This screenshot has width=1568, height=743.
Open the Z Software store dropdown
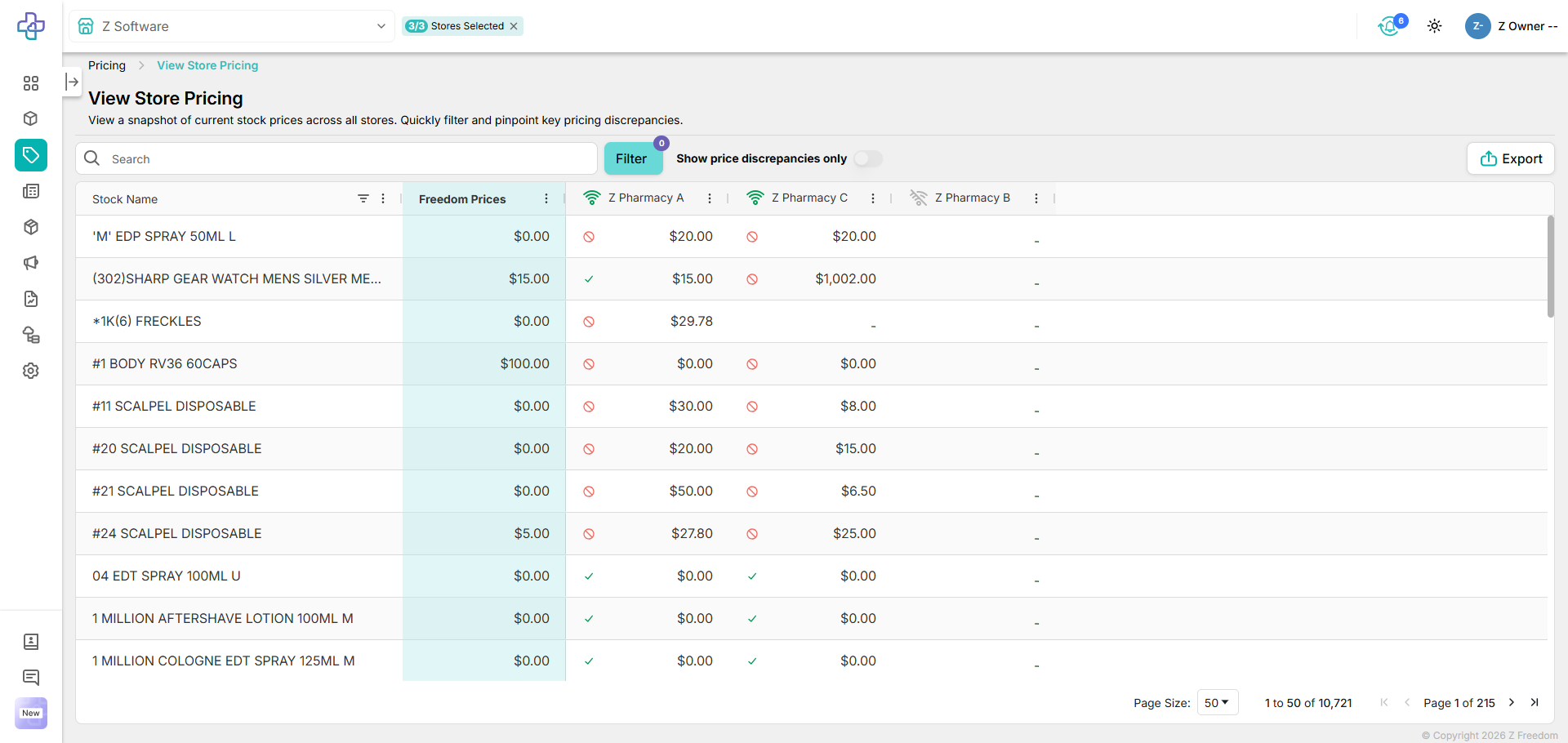pyautogui.click(x=232, y=26)
